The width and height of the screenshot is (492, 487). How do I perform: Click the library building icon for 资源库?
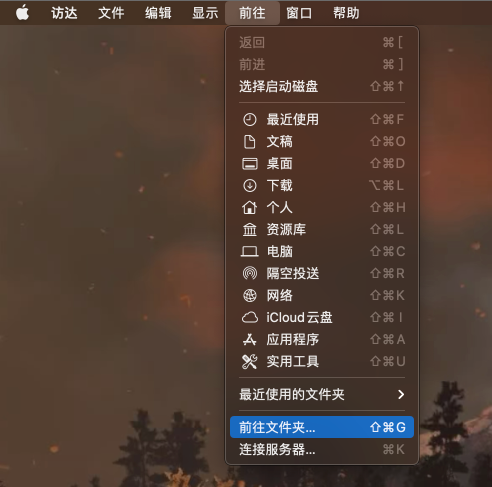pos(250,230)
